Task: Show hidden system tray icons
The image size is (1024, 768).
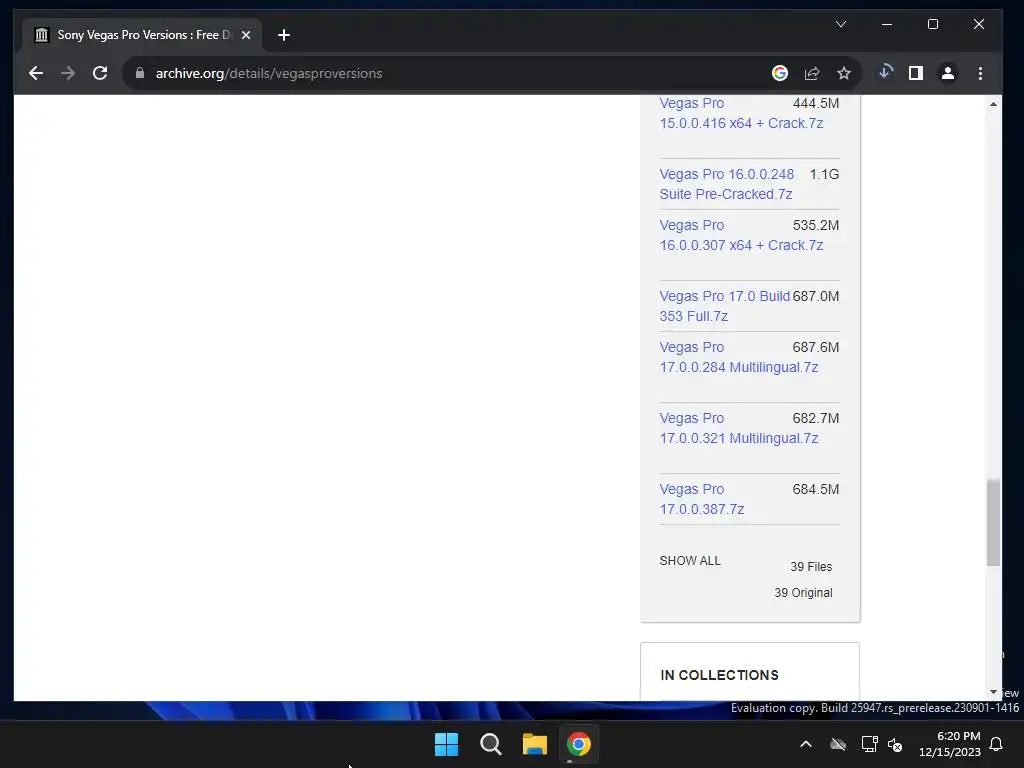Action: coord(806,744)
